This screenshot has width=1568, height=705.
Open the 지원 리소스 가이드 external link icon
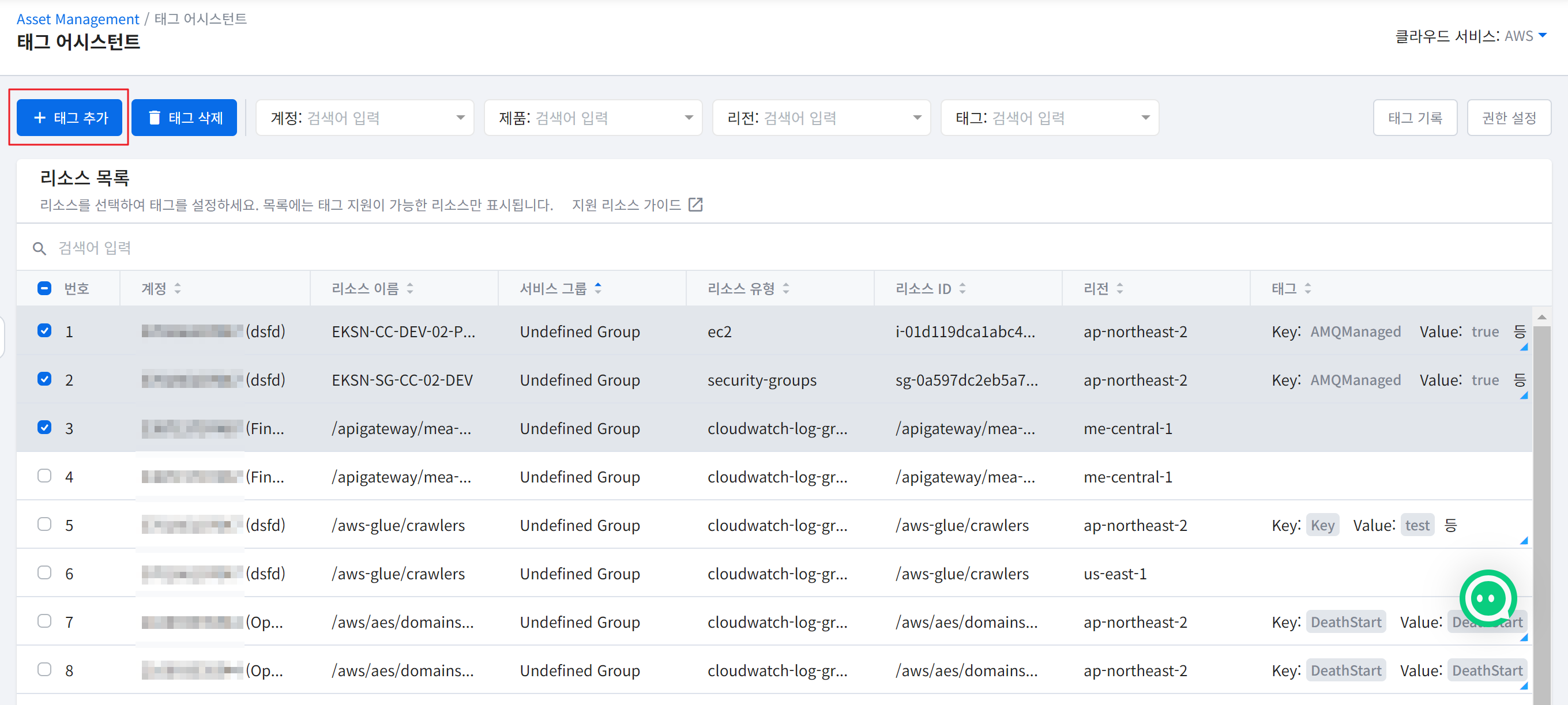pyautogui.click(x=695, y=205)
